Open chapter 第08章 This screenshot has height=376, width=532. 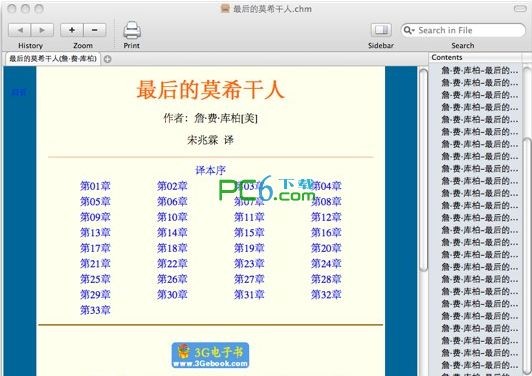click(x=326, y=202)
